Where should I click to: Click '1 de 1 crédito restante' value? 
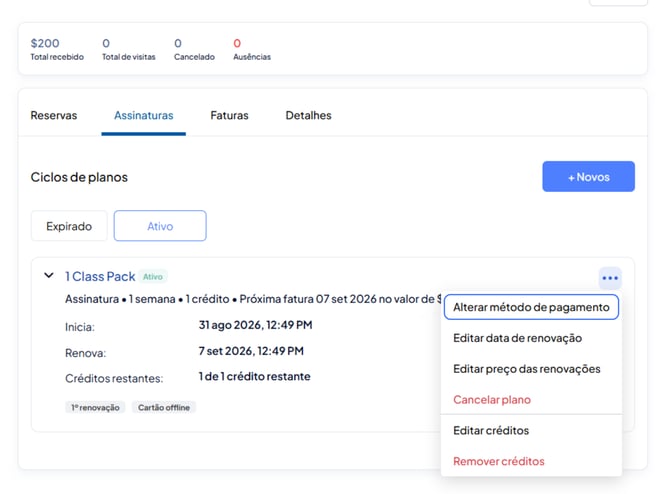pos(254,376)
